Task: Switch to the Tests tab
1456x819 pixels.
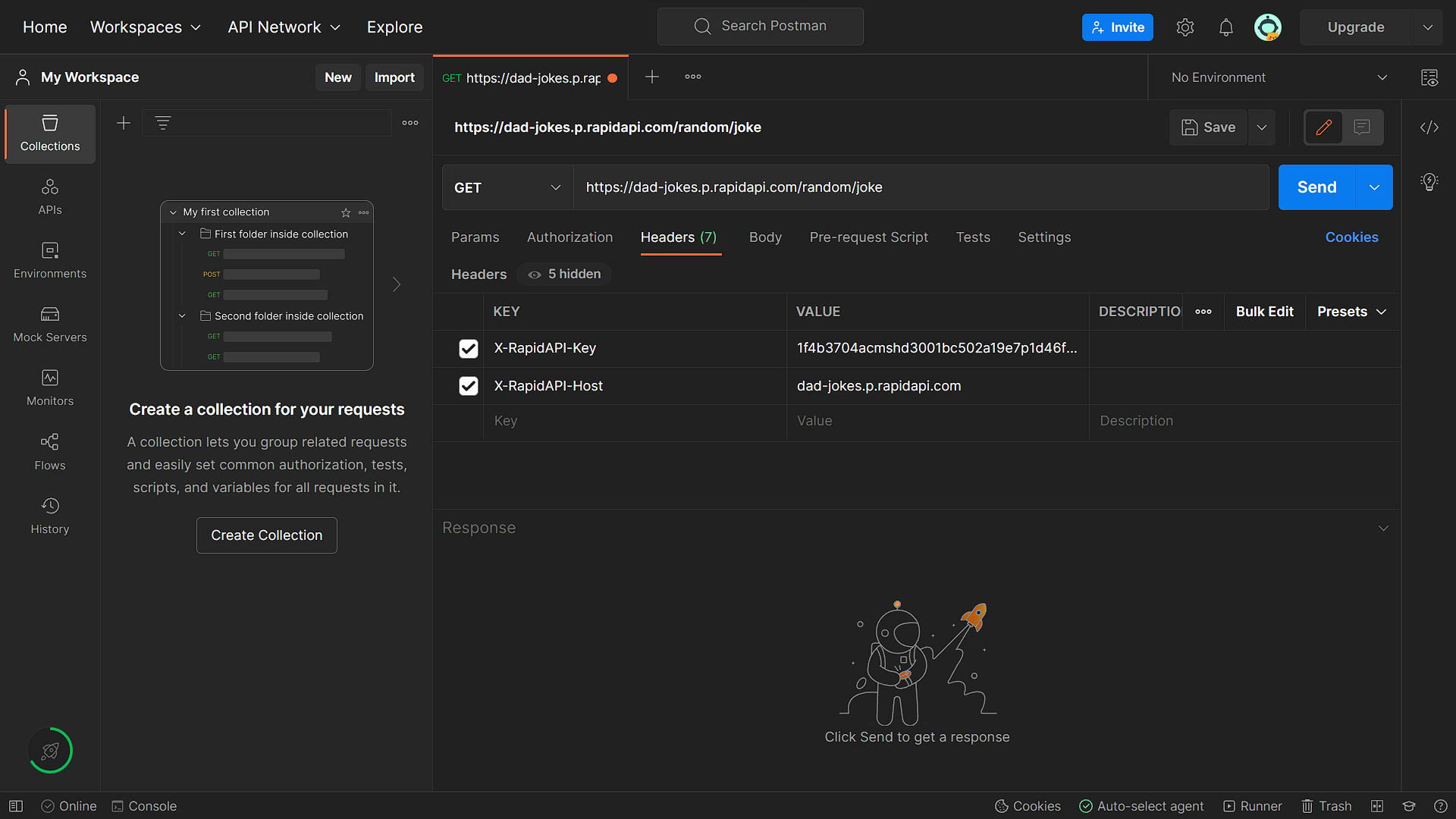Action: pyautogui.click(x=973, y=237)
